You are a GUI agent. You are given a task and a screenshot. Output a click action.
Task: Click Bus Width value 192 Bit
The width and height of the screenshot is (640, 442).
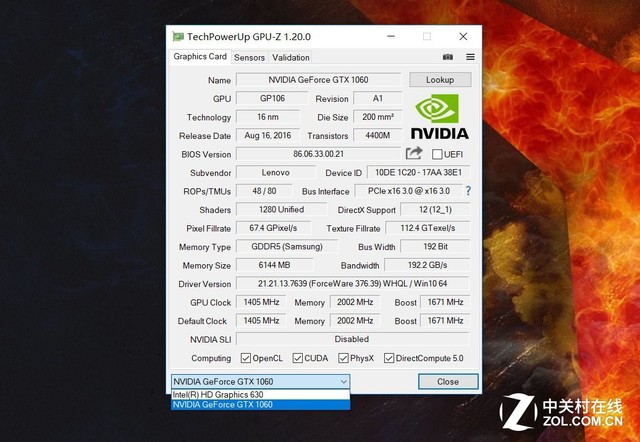point(435,247)
